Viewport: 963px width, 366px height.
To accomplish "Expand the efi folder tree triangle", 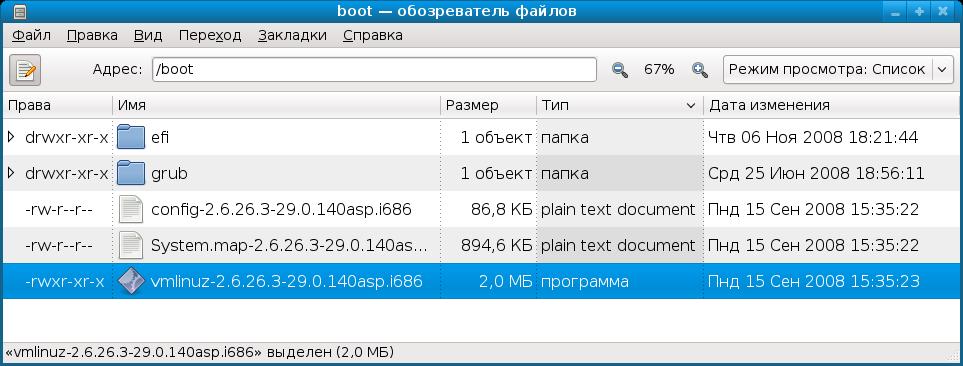I will coord(10,137).
